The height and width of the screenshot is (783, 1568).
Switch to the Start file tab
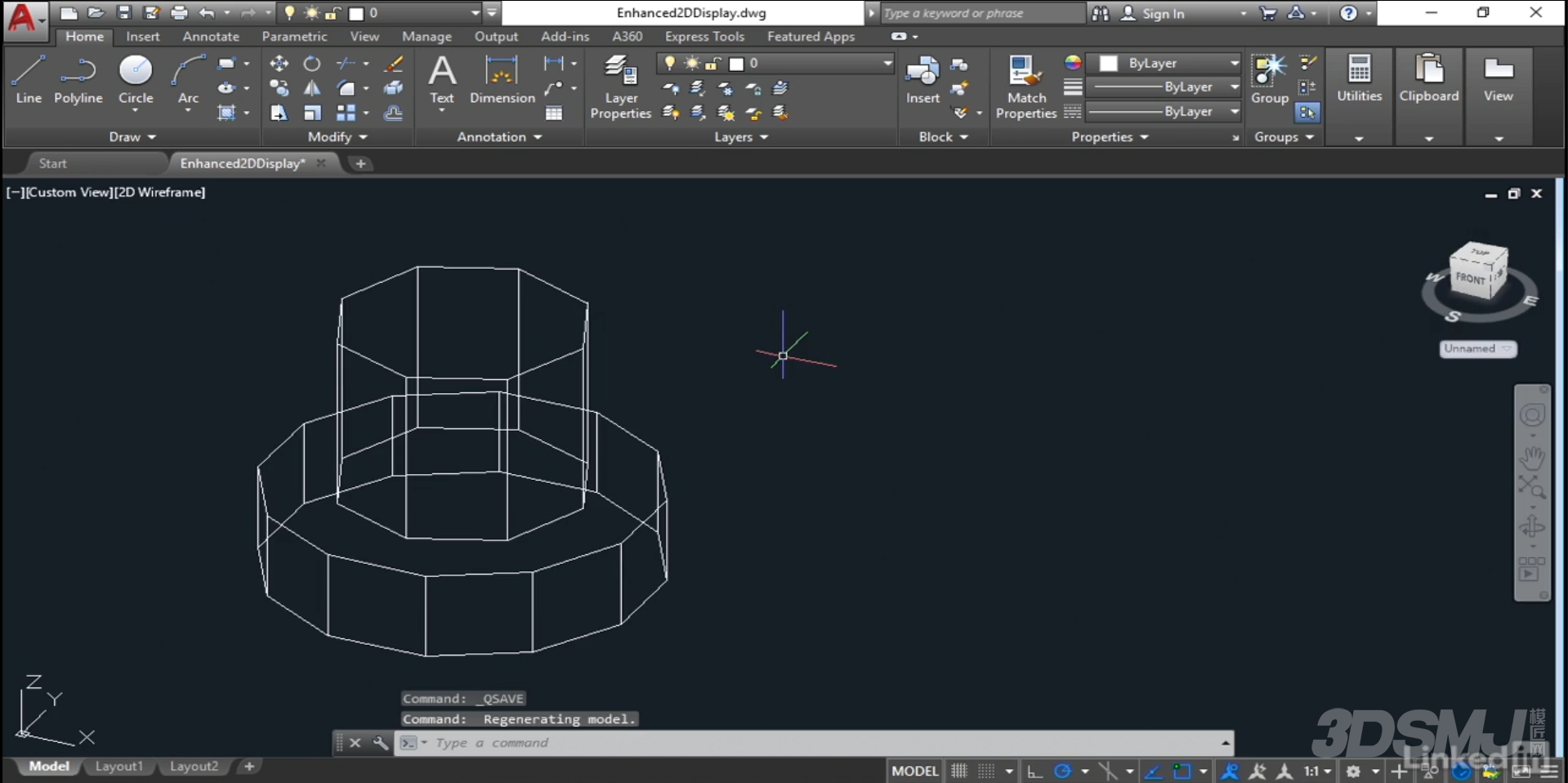53,163
